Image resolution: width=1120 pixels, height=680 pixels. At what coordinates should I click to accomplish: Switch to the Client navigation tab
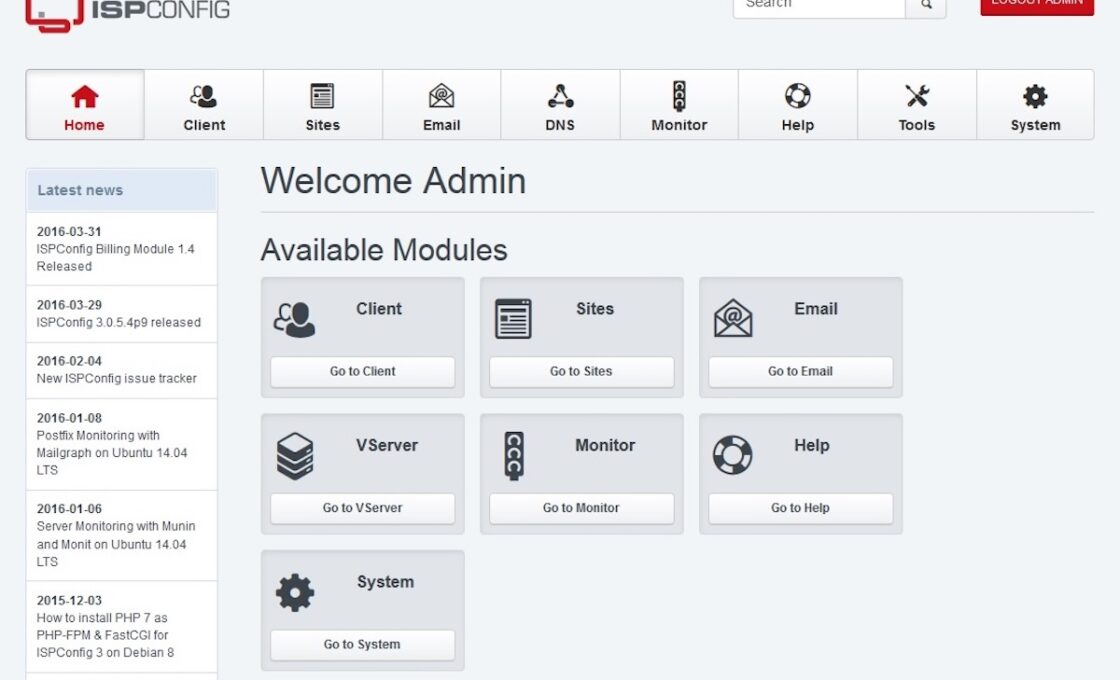pyautogui.click(x=204, y=105)
